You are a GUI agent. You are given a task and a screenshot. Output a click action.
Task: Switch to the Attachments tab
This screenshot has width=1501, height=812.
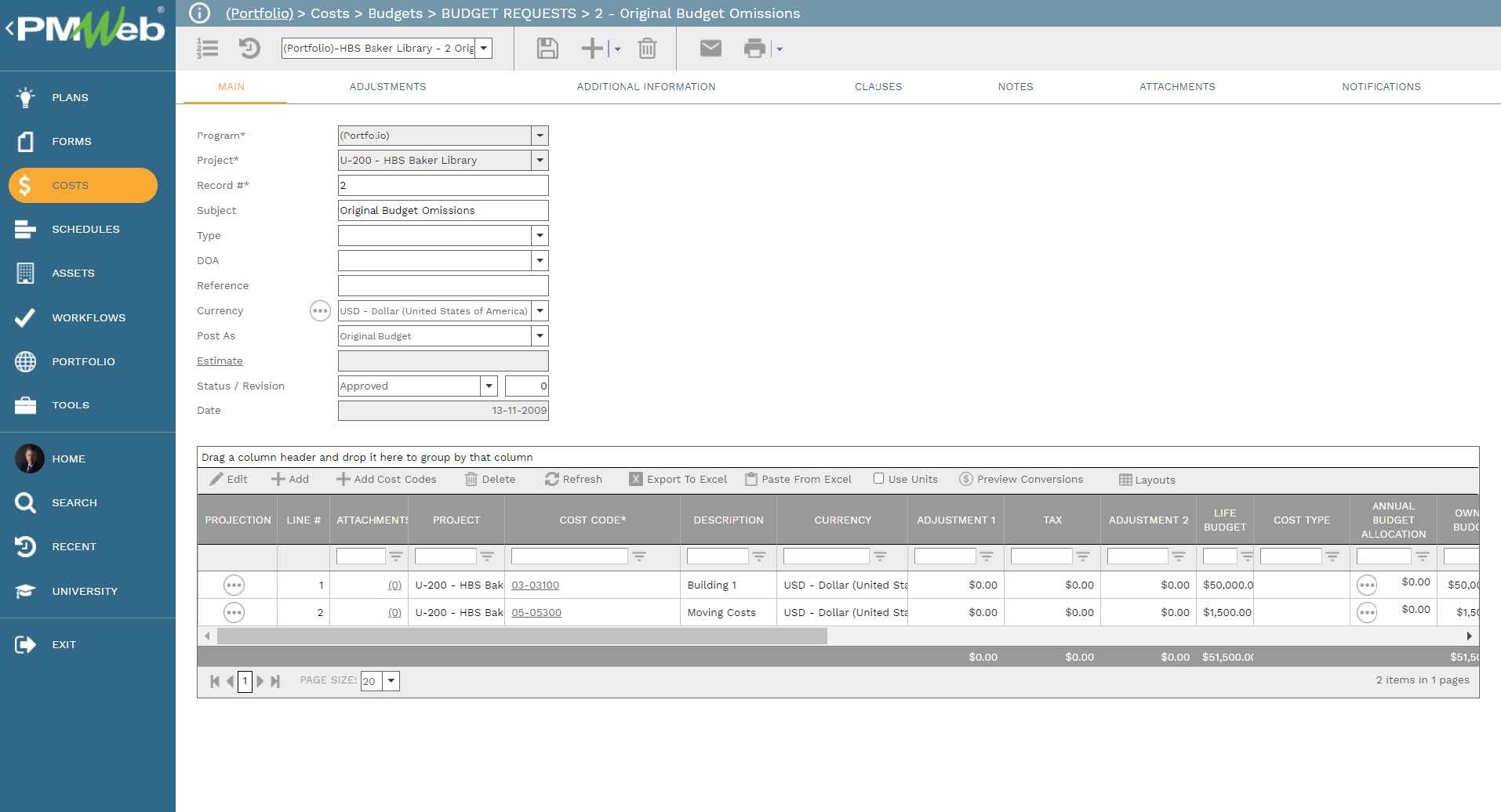[x=1177, y=86]
